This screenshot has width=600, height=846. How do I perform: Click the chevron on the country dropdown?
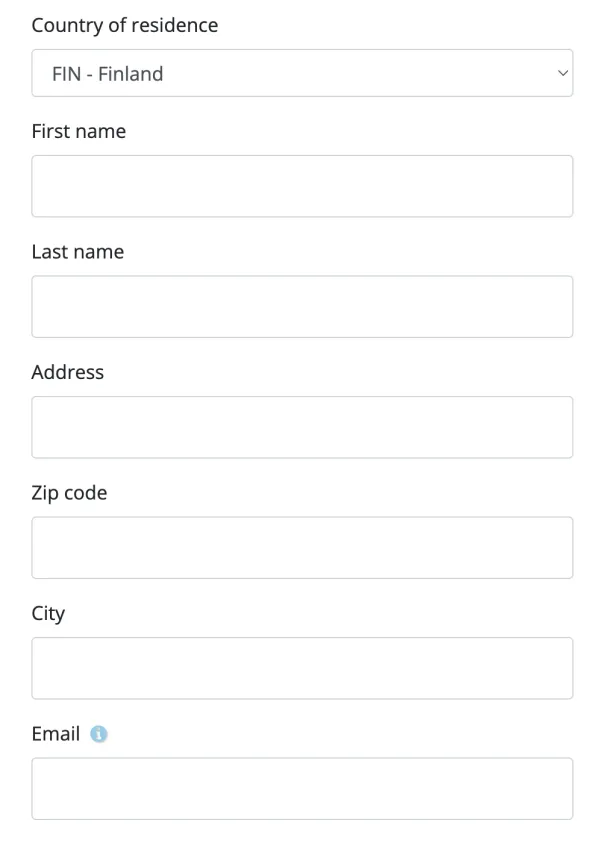tap(562, 73)
